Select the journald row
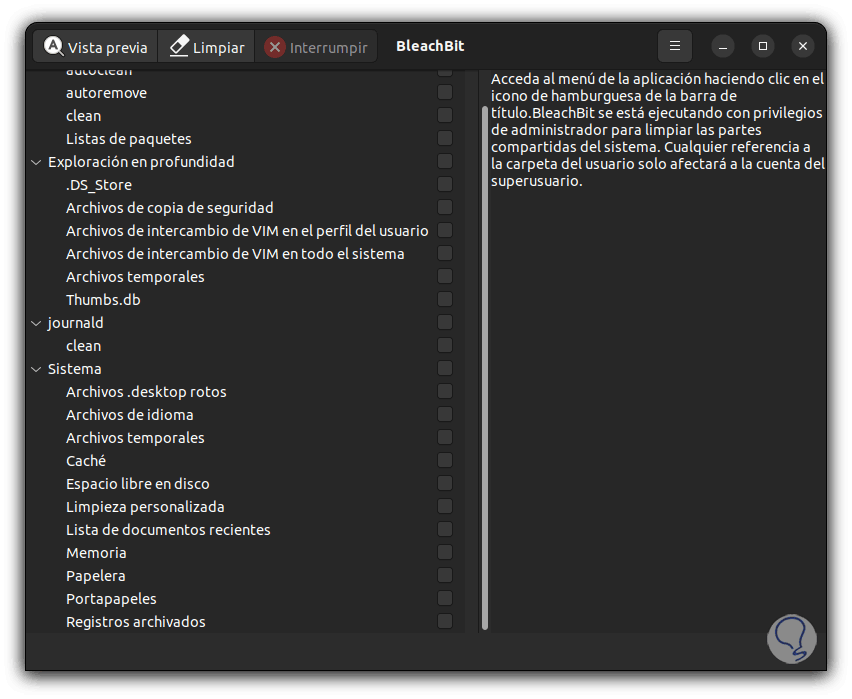 pos(75,323)
